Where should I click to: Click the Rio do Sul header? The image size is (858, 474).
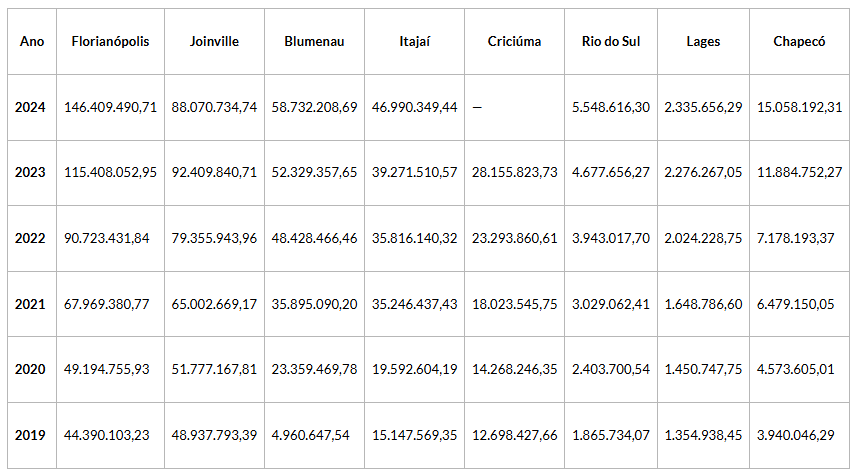click(610, 41)
